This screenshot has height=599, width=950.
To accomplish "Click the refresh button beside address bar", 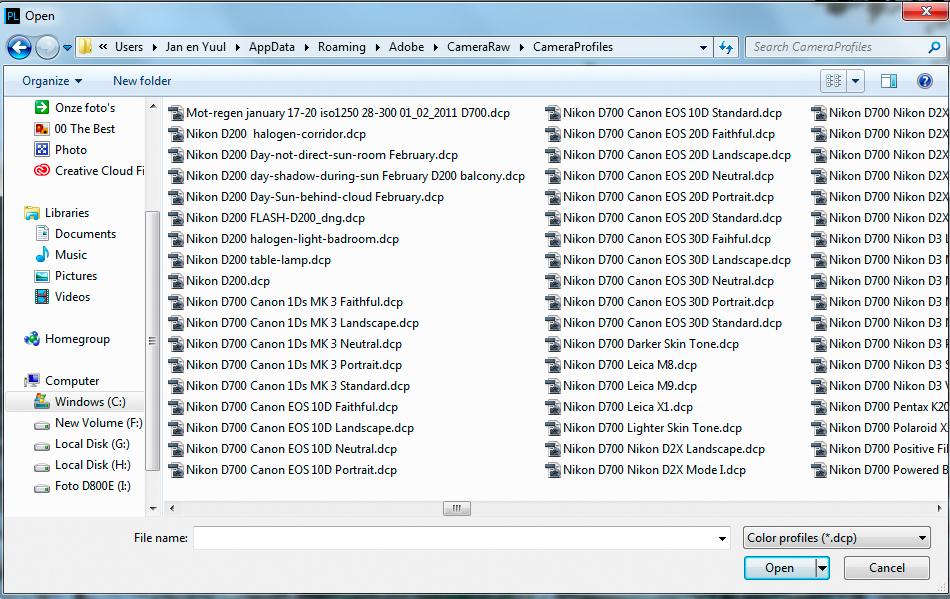I will pyautogui.click(x=726, y=47).
